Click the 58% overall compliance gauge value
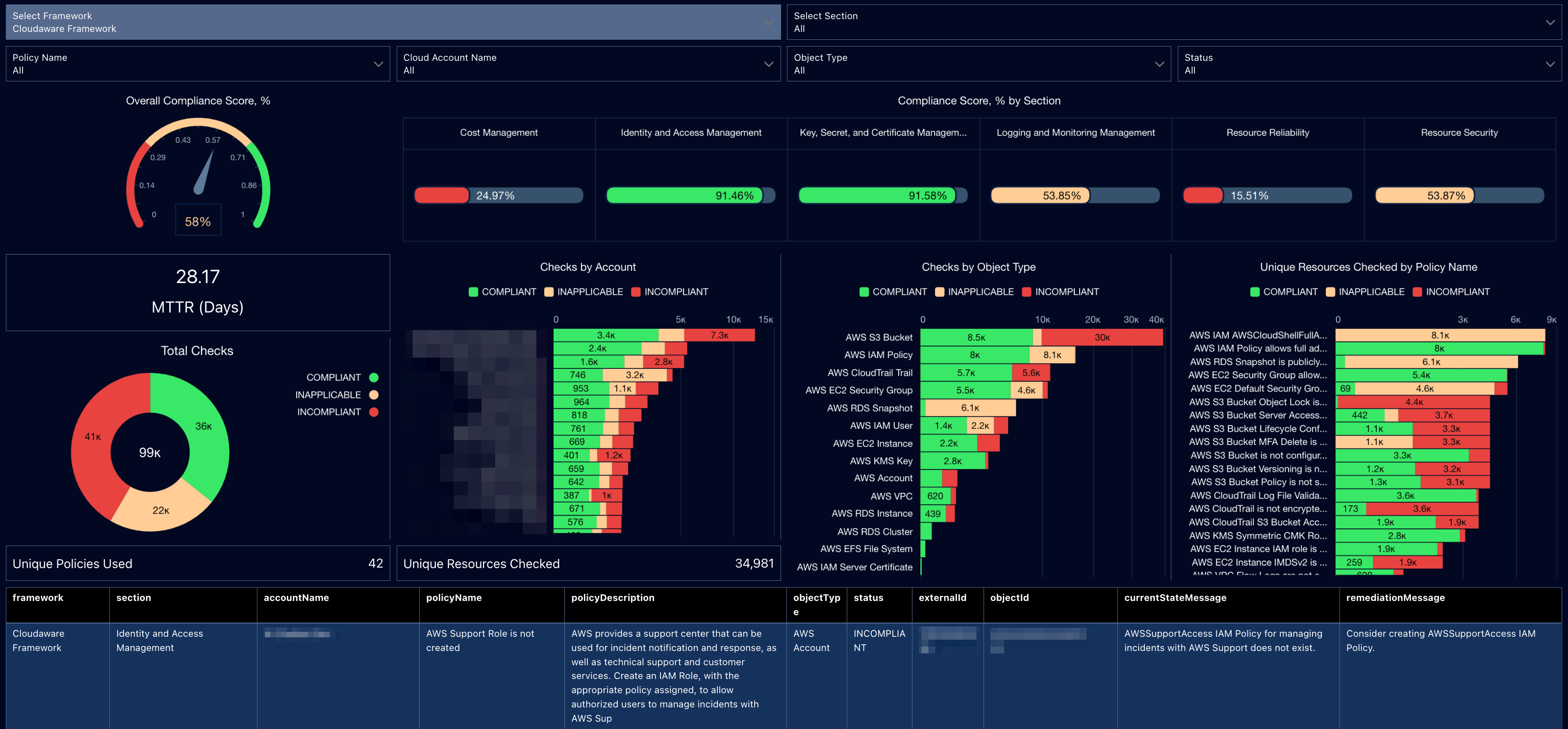This screenshot has height=729, width=1568. (x=198, y=221)
